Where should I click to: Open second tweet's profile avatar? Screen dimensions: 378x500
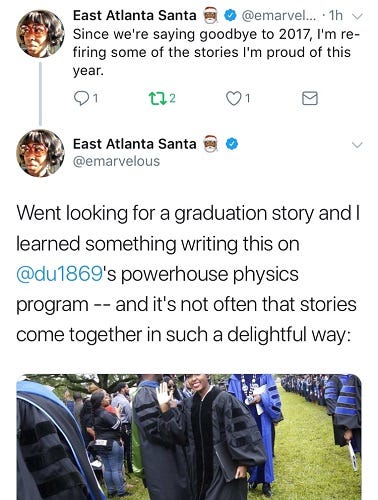click(40, 153)
